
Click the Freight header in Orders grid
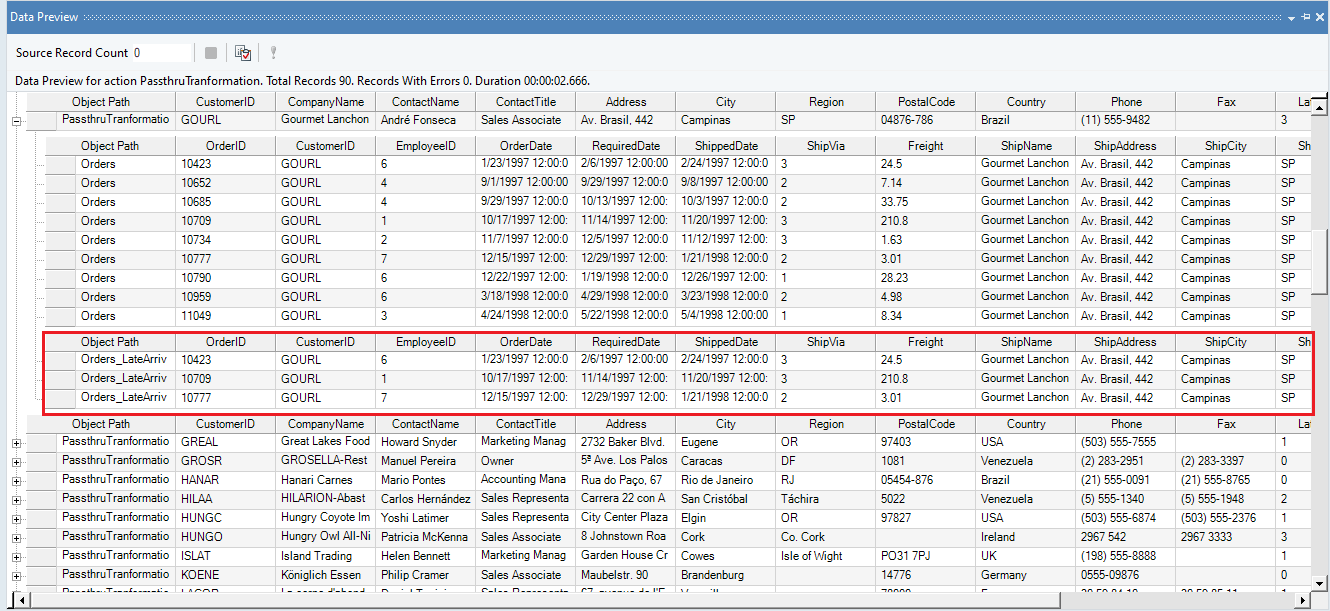925,146
